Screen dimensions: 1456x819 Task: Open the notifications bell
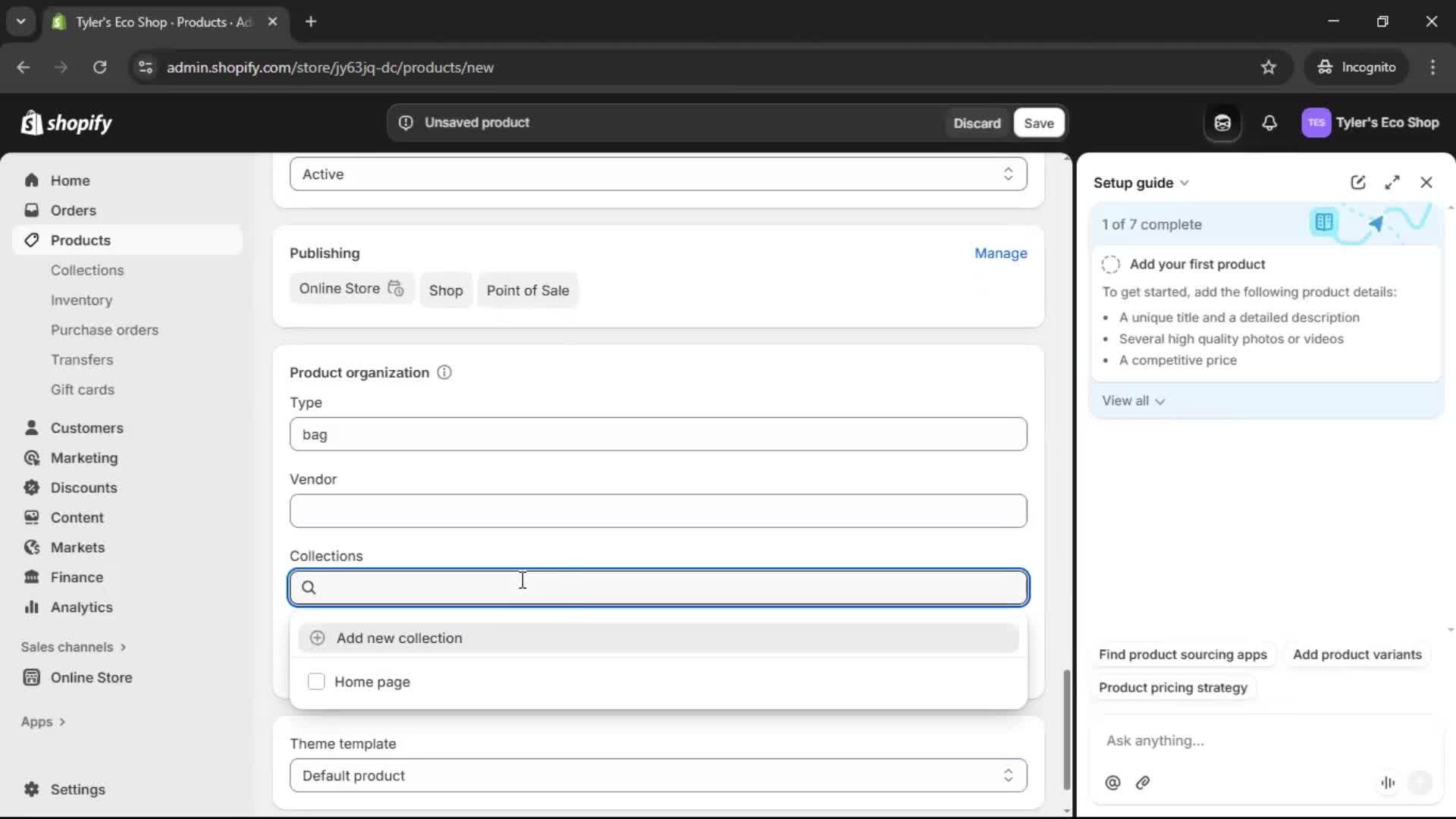pos(1270,123)
